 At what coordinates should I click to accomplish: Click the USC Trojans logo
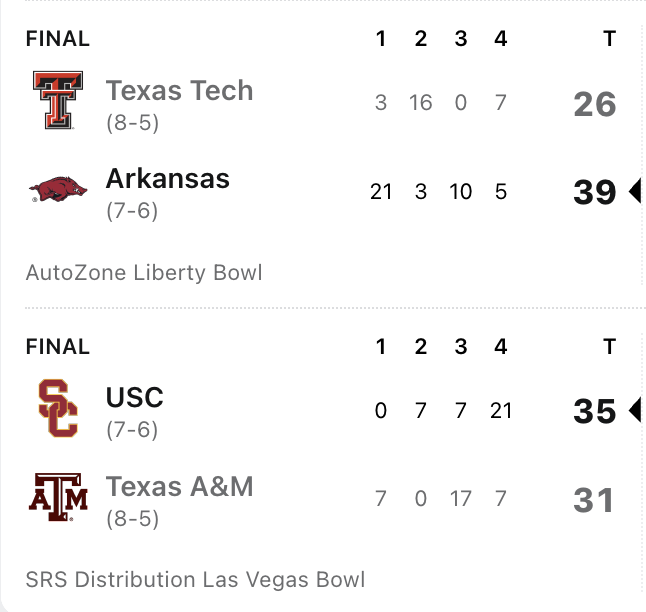[x=58, y=408]
